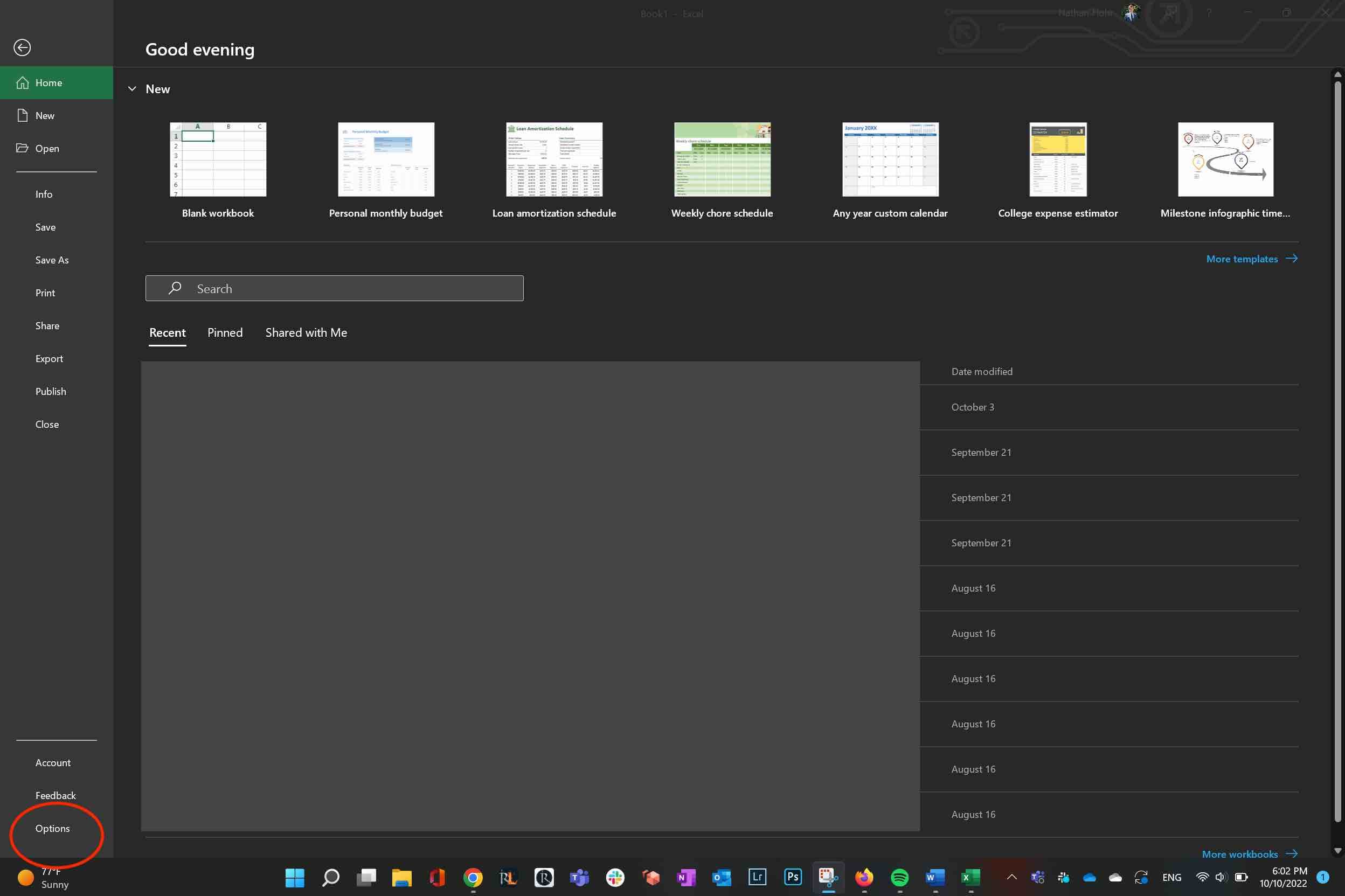This screenshot has width=1345, height=896.
Task: Open the Options menu item
Action: (x=53, y=828)
